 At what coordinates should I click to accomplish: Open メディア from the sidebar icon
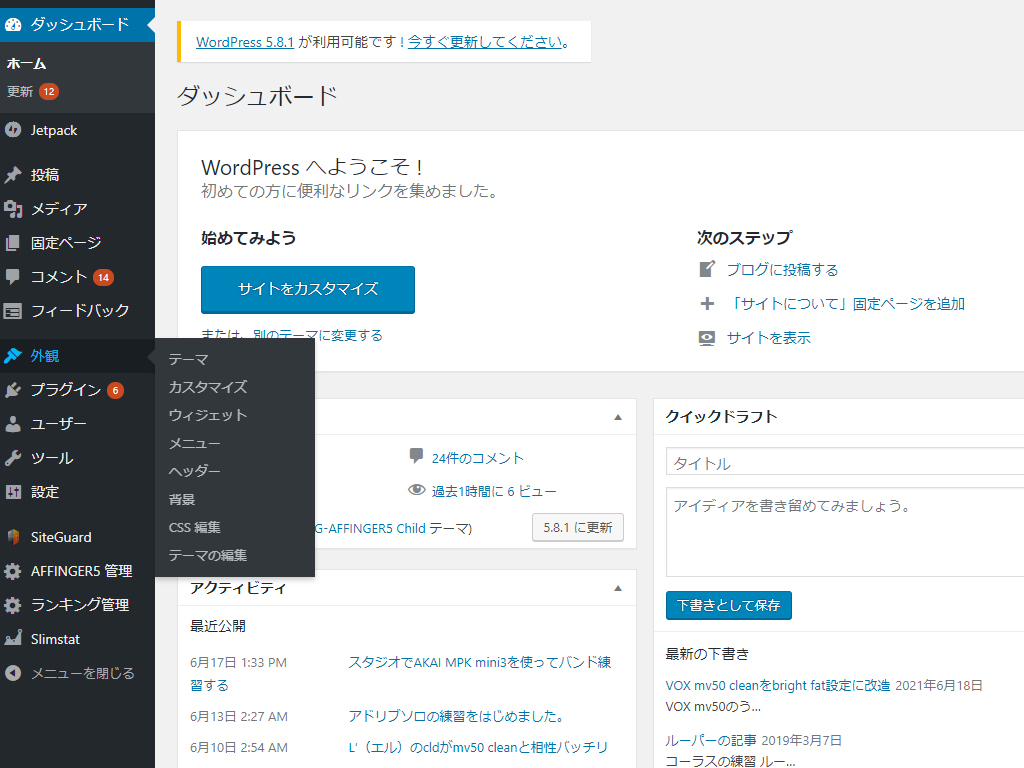point(13,209)
